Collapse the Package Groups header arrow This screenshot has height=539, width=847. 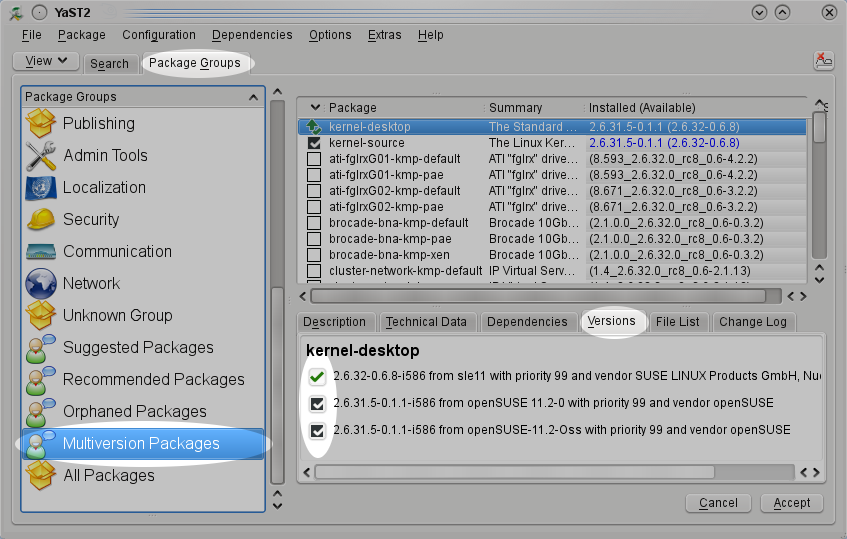pyautogui.click(x=253, y=97)
